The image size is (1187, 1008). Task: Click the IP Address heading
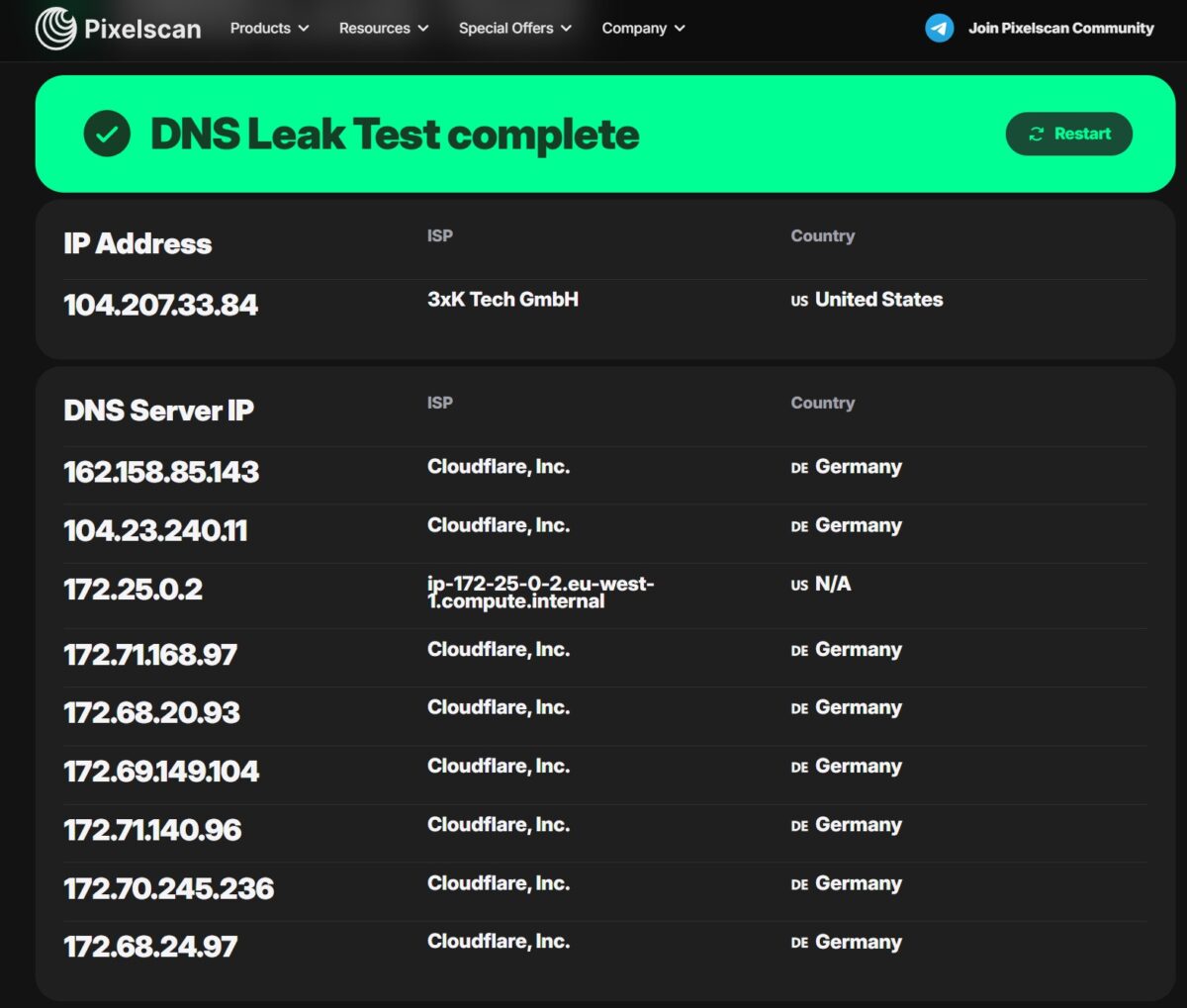click(x=137, y=243)
